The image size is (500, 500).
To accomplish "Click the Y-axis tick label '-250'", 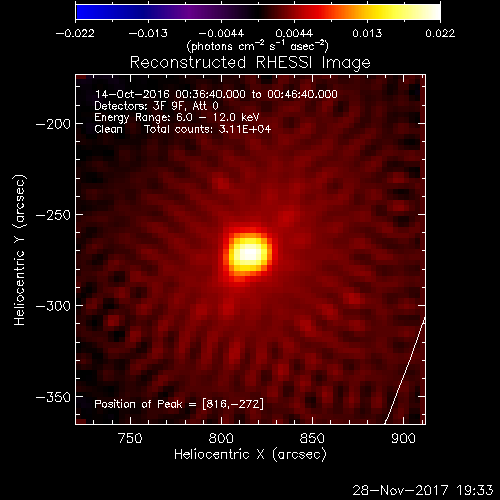I will tap(53, 215).
